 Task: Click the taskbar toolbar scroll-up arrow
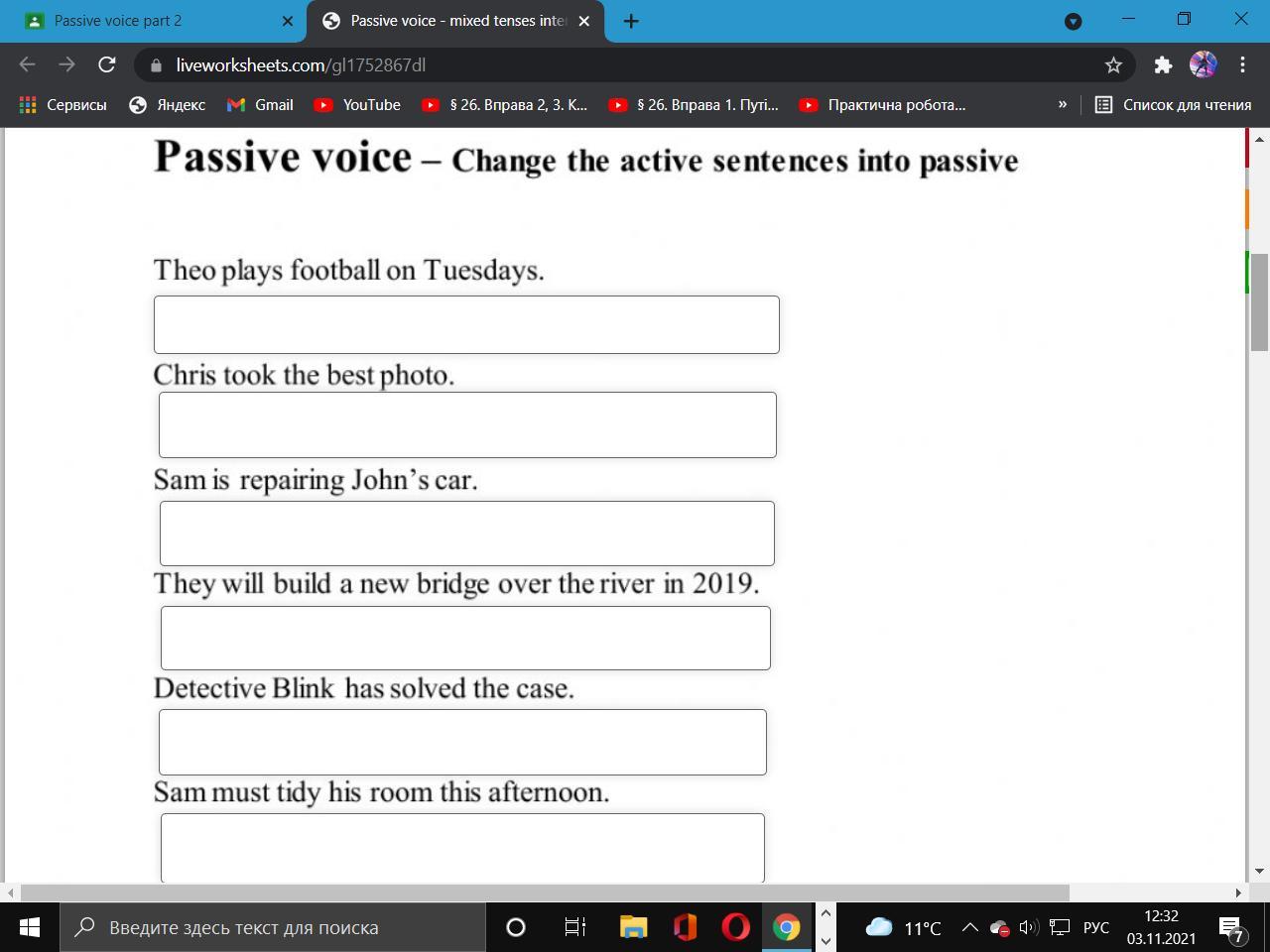(825, 913)
